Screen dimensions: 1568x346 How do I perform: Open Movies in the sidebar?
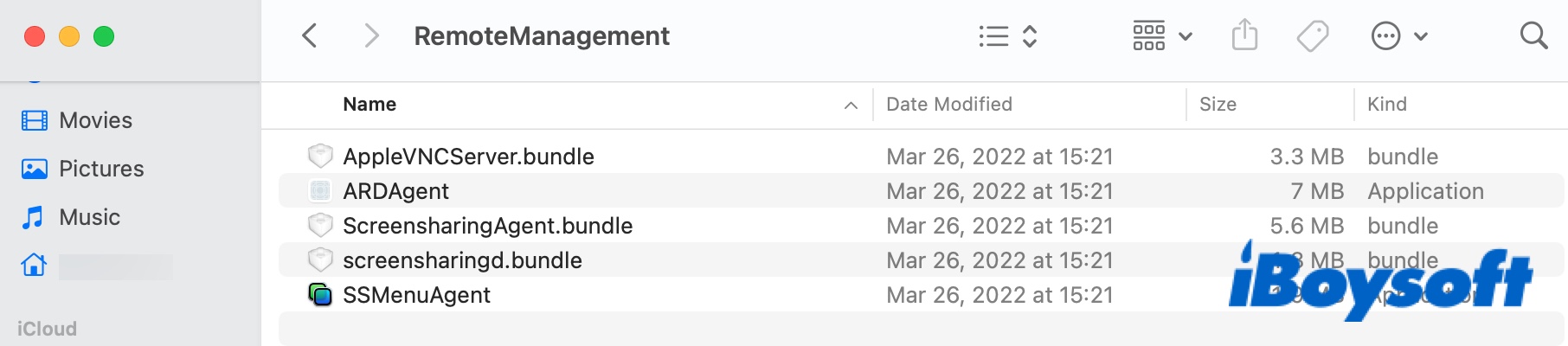point(95,120)
